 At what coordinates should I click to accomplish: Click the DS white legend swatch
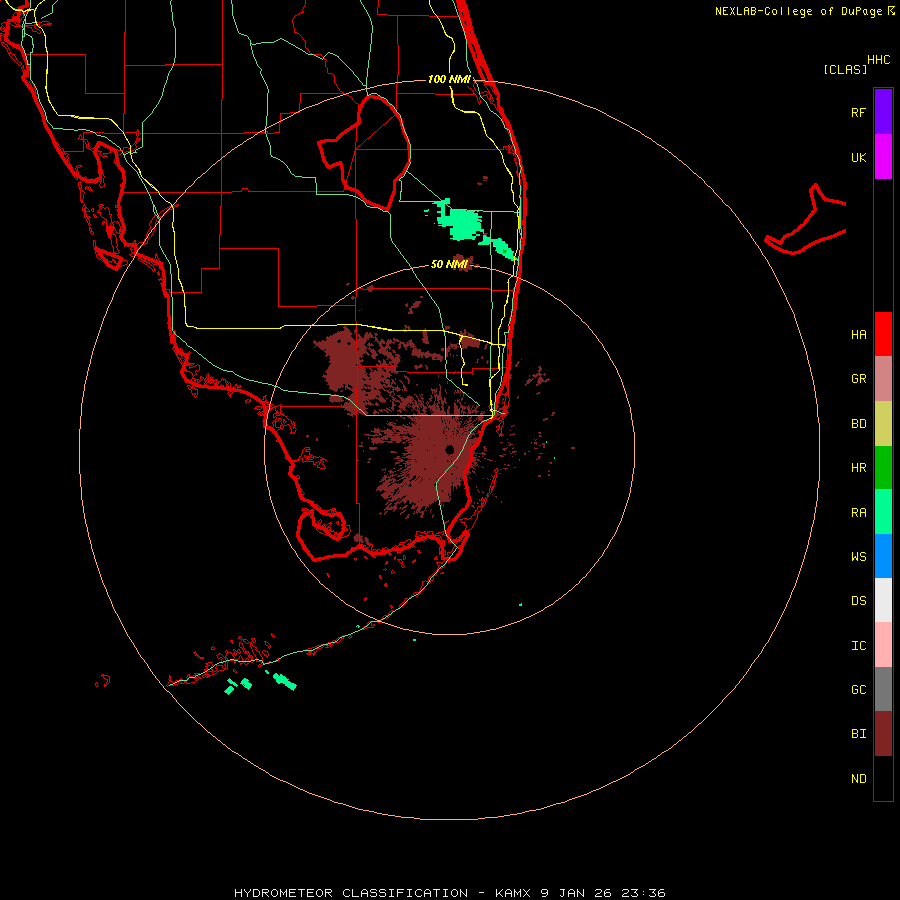click(x=883, y=600)
